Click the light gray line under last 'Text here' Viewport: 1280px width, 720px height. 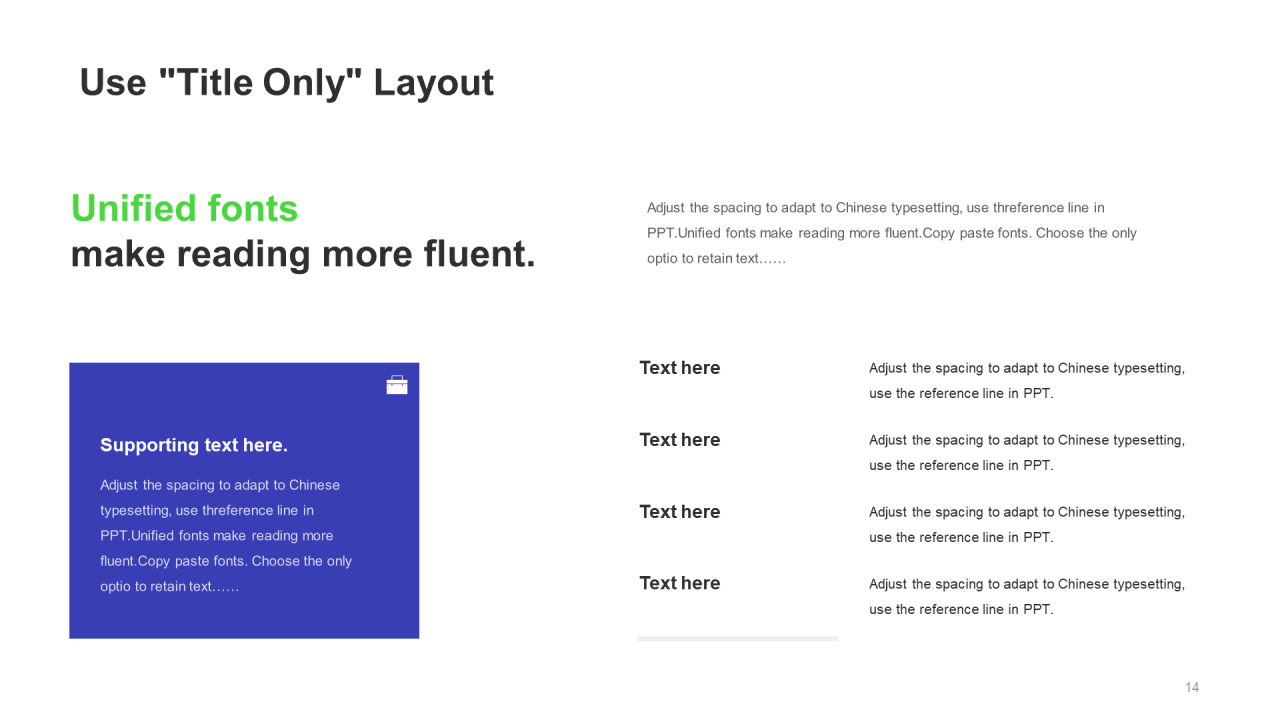pos(738,639)
